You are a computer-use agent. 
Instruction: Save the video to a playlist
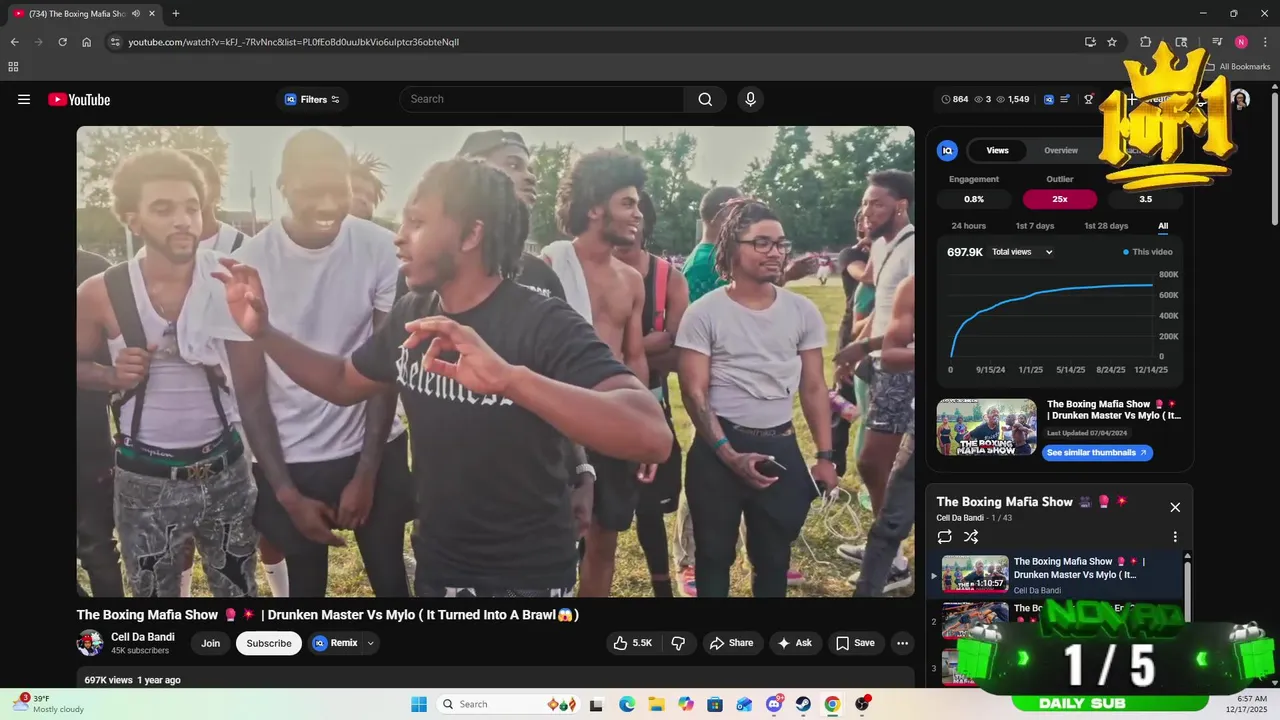pos(856,643)
